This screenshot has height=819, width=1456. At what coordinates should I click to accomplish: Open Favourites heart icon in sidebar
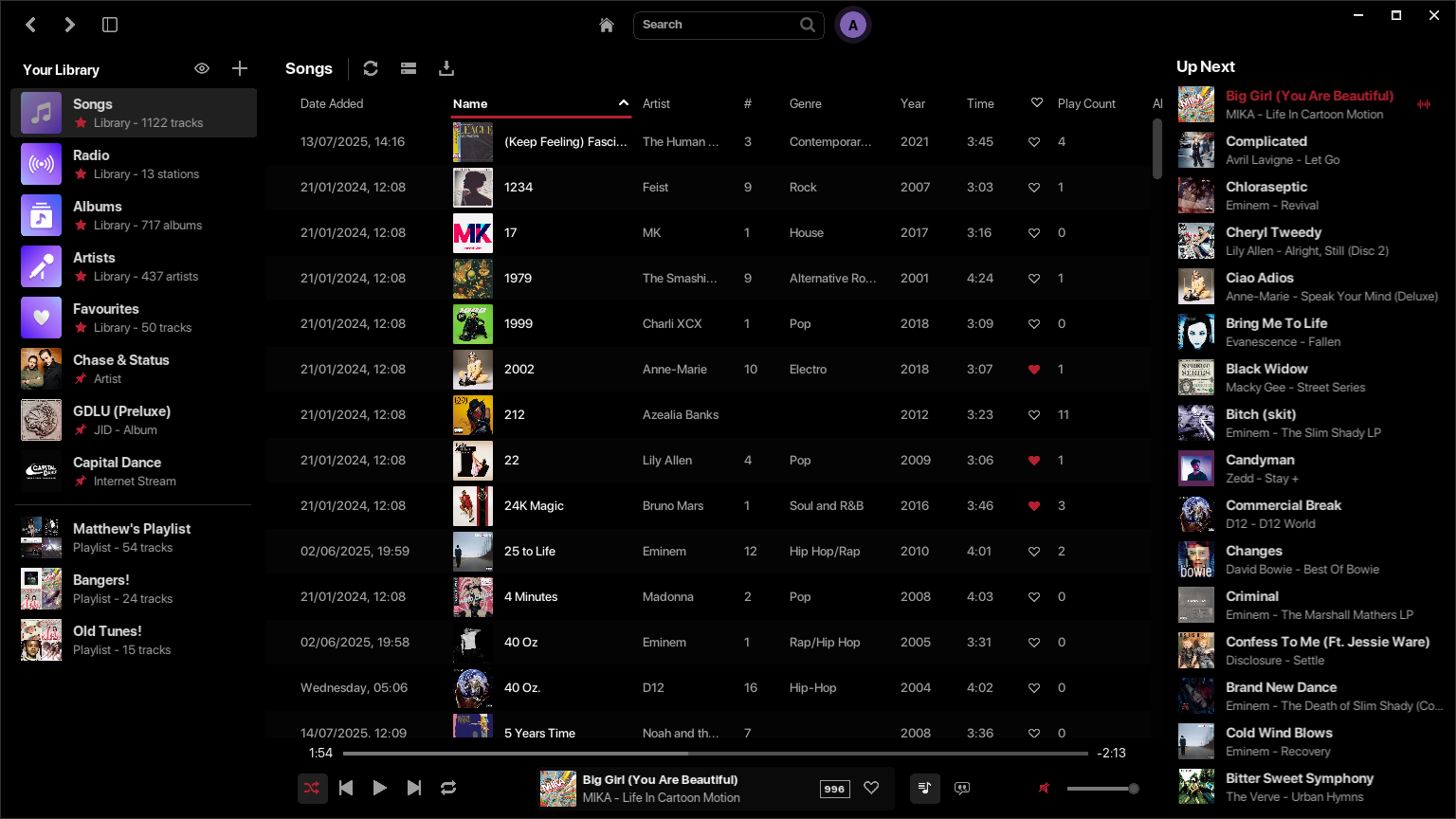(x=42, y=318)
